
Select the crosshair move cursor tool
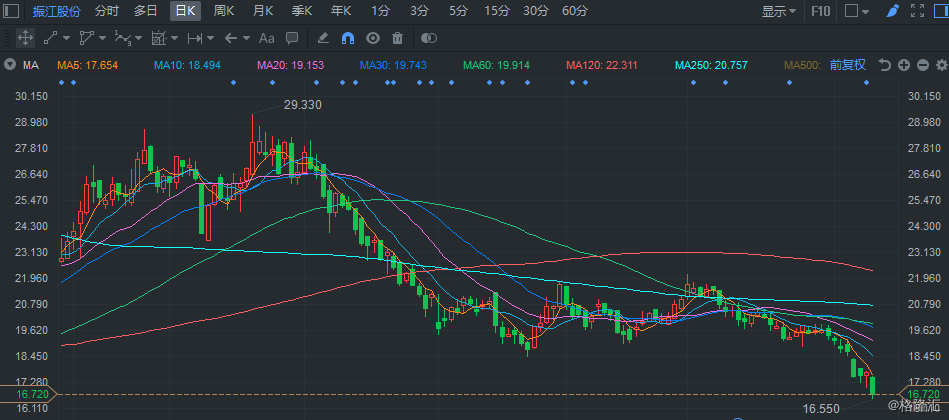(x=27, y=38)
